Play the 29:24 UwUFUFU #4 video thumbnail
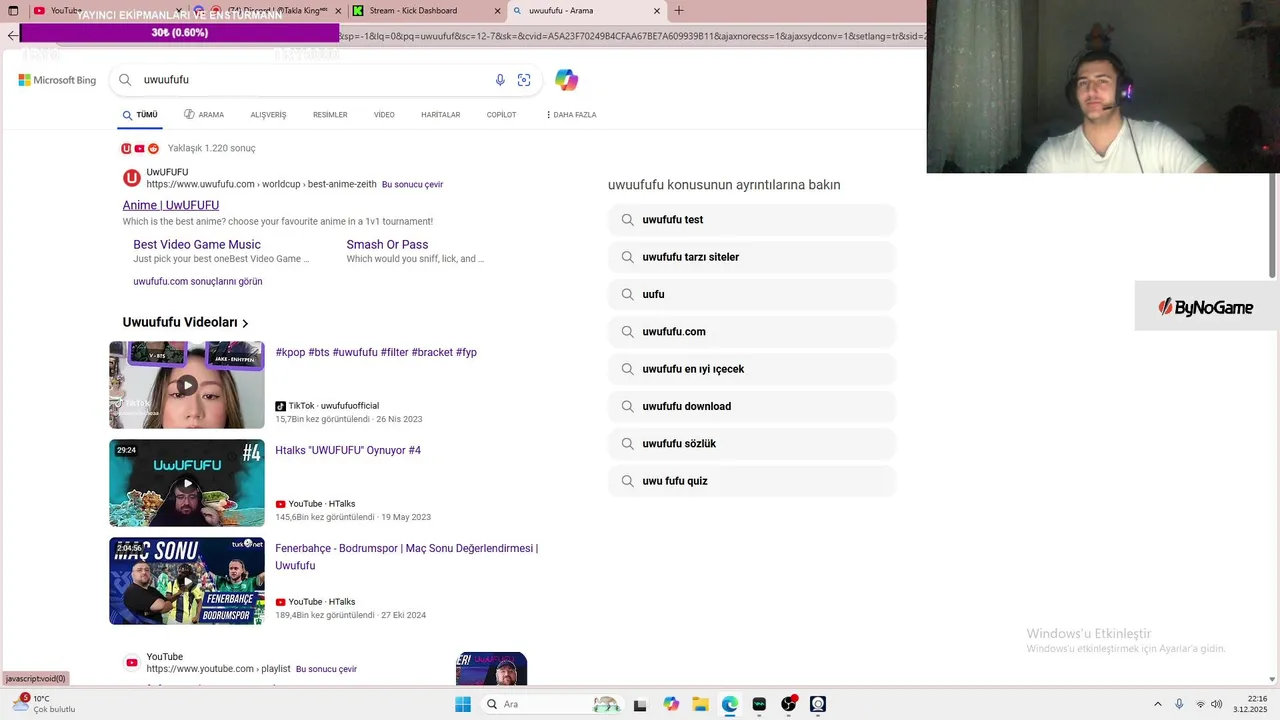This screenshot has height=720, width=1280. tap(187, 483)
